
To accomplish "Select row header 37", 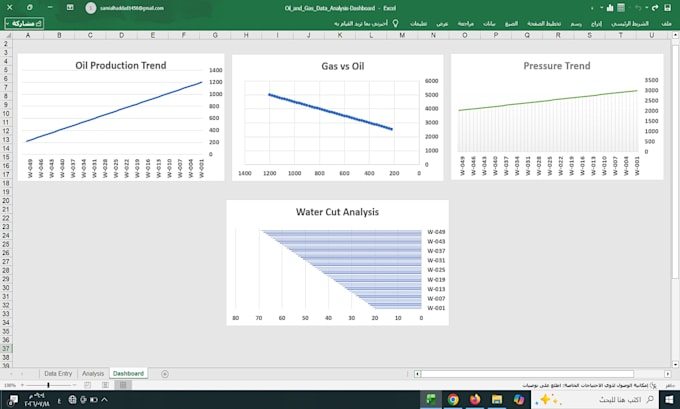I will tap(6, 349).
